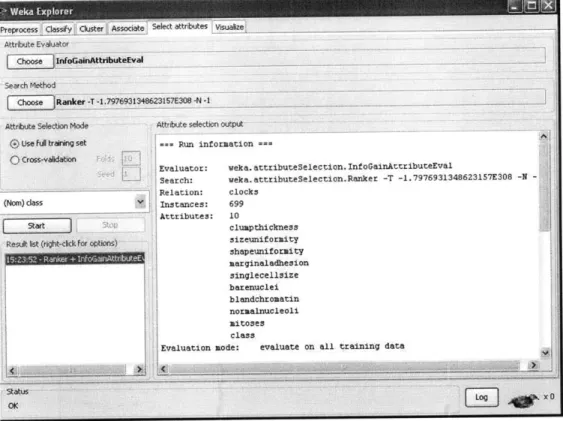The height and width of the screenshot is (421, 563).
Task: Click the sizeuniformity attribute text
Action: pyautogui.click(x=264, y=239)
